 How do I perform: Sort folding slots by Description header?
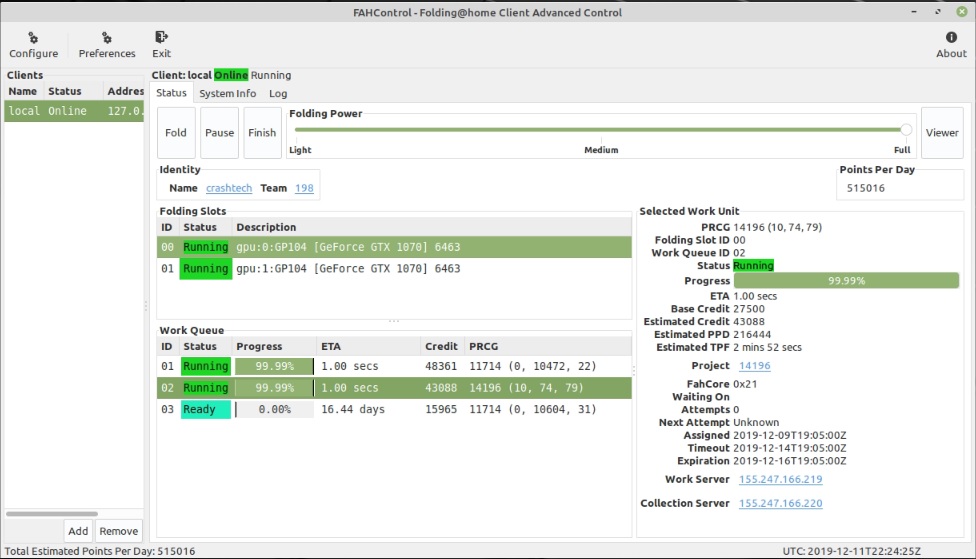pyautogui.click(x=431, y=227)
